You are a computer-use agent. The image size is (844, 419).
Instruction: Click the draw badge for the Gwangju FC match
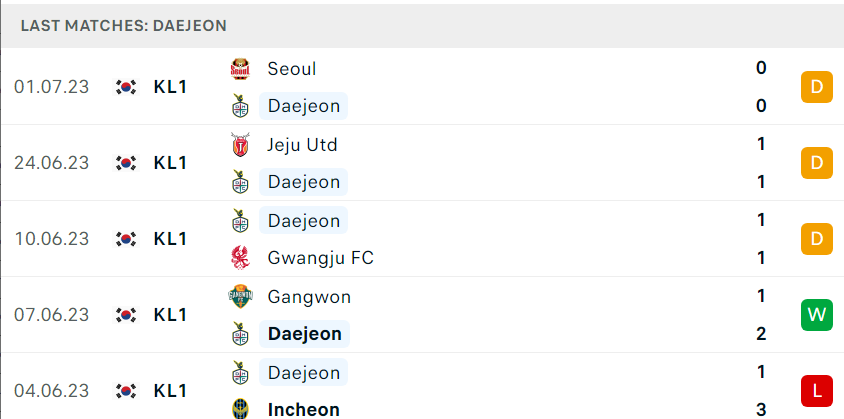817,239
